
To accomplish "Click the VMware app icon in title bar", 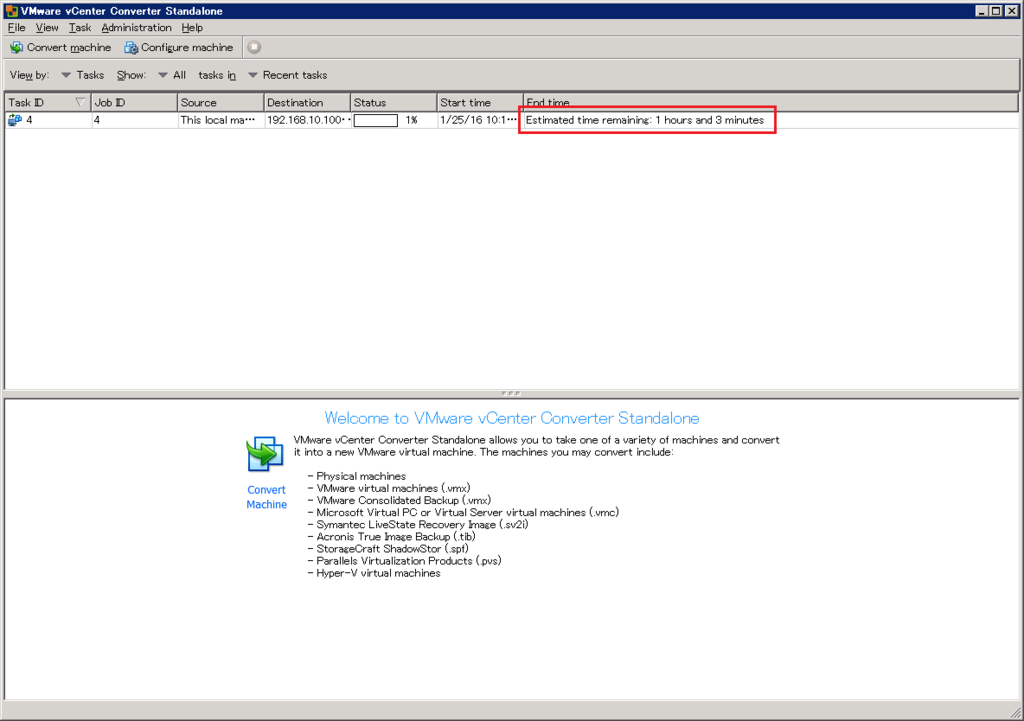I will [12, 10].
